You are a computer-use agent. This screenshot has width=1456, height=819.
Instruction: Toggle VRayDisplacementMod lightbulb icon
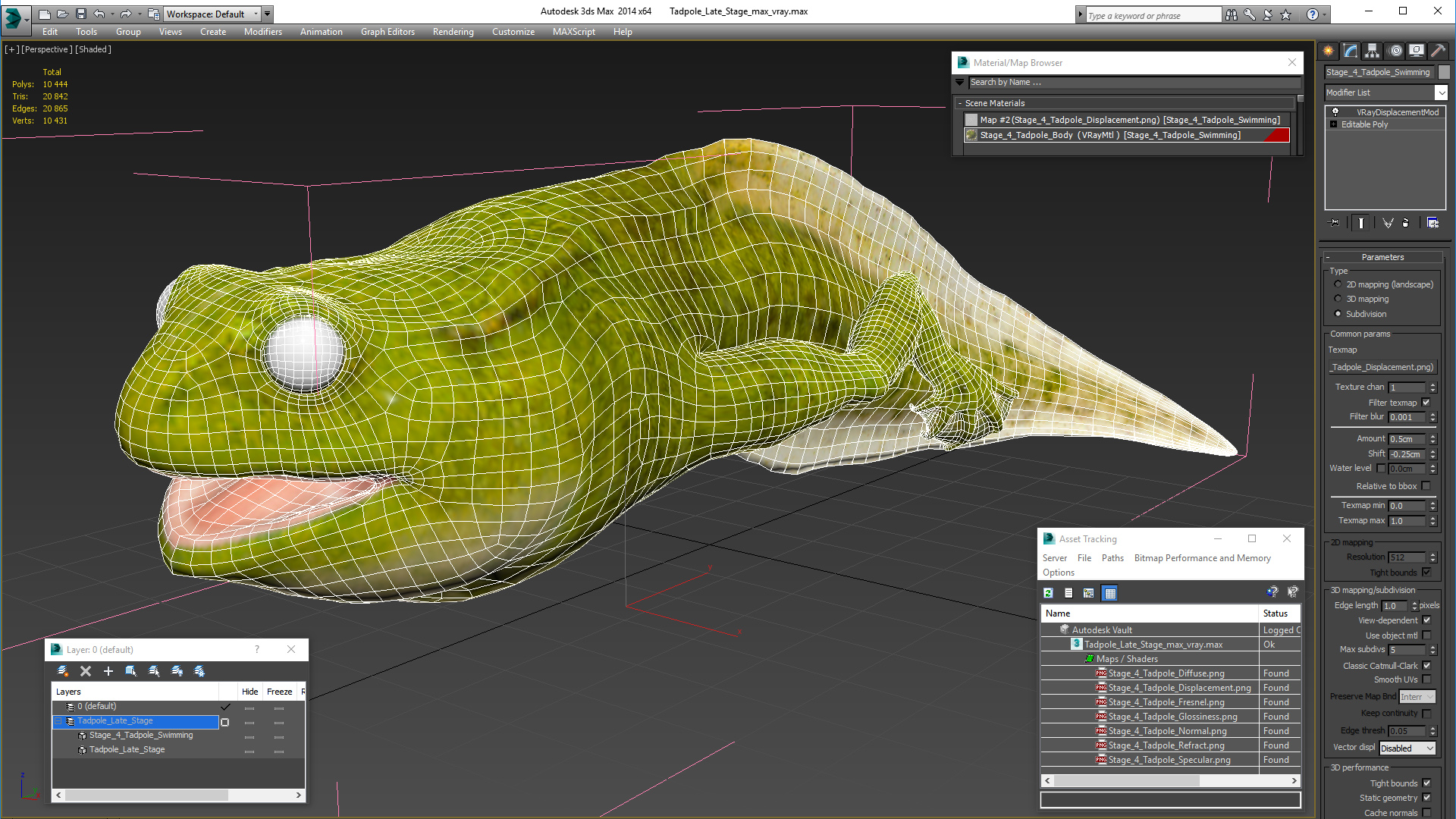[x=1335, y=112]
